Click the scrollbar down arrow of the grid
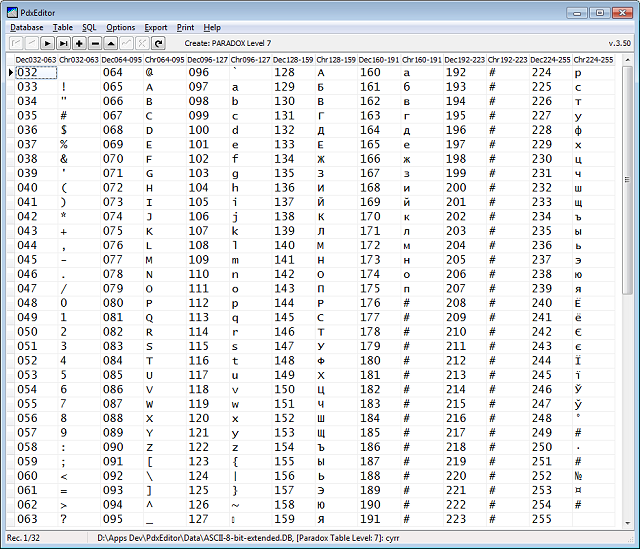This screenshot has height=549, width=640. [x=627, y=523]
